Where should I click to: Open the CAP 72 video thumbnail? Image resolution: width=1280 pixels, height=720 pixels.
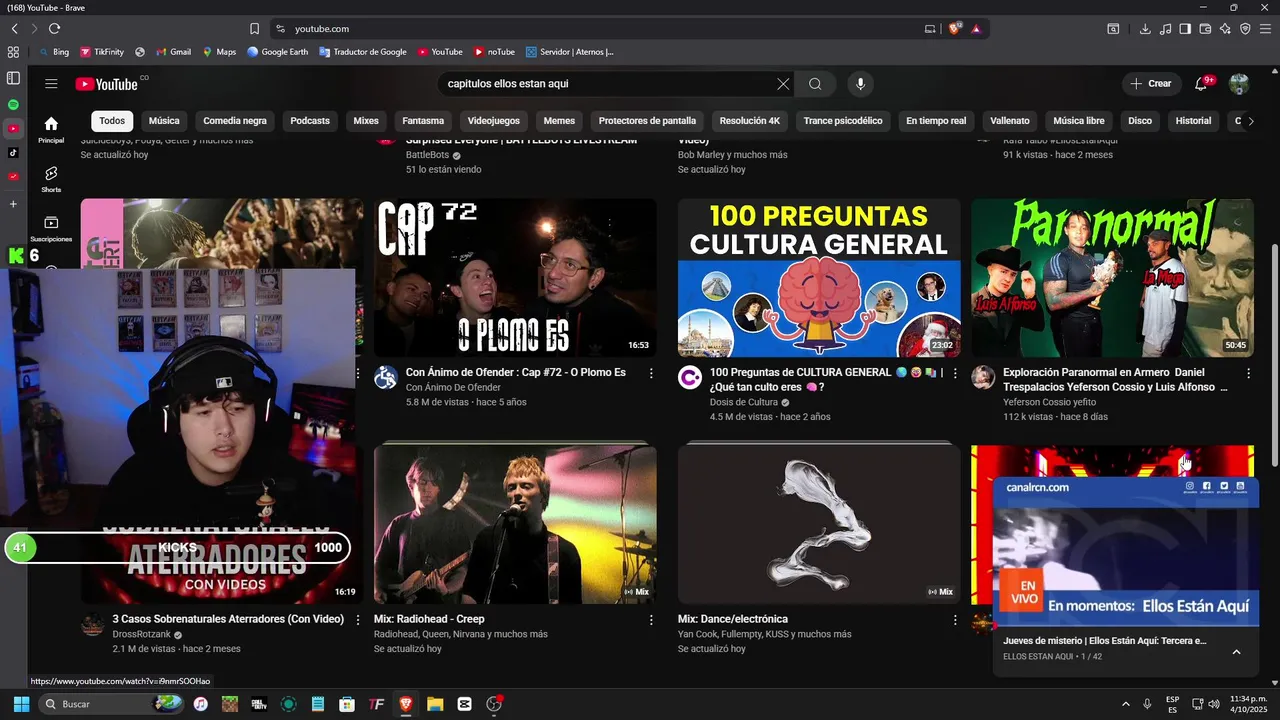click(x=515, y=277)
